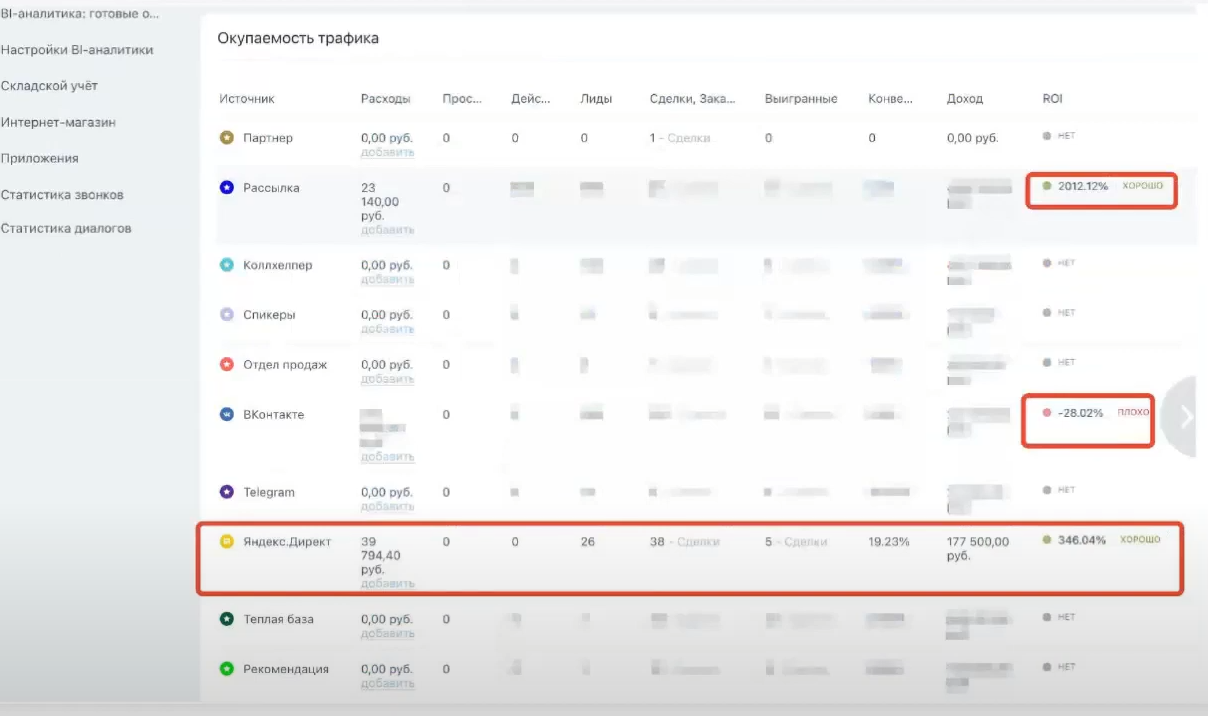This screenshot has height=716, width=1208.
Task: Click the Telegram source name
Action: click(269, 492)
